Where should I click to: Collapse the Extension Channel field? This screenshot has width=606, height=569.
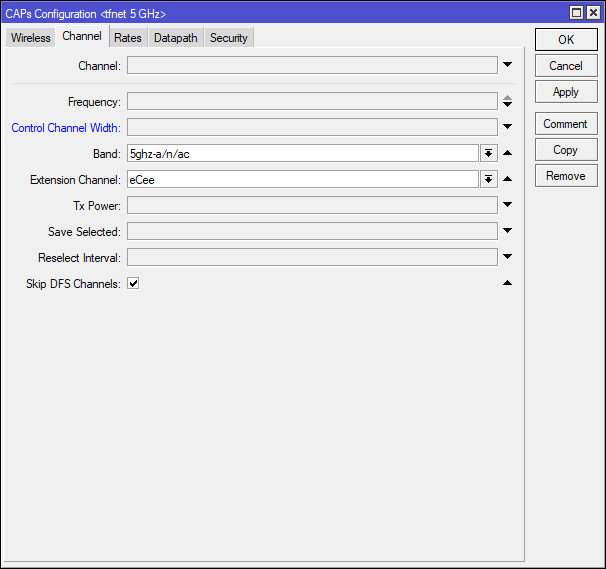click(x=507, y=179)
